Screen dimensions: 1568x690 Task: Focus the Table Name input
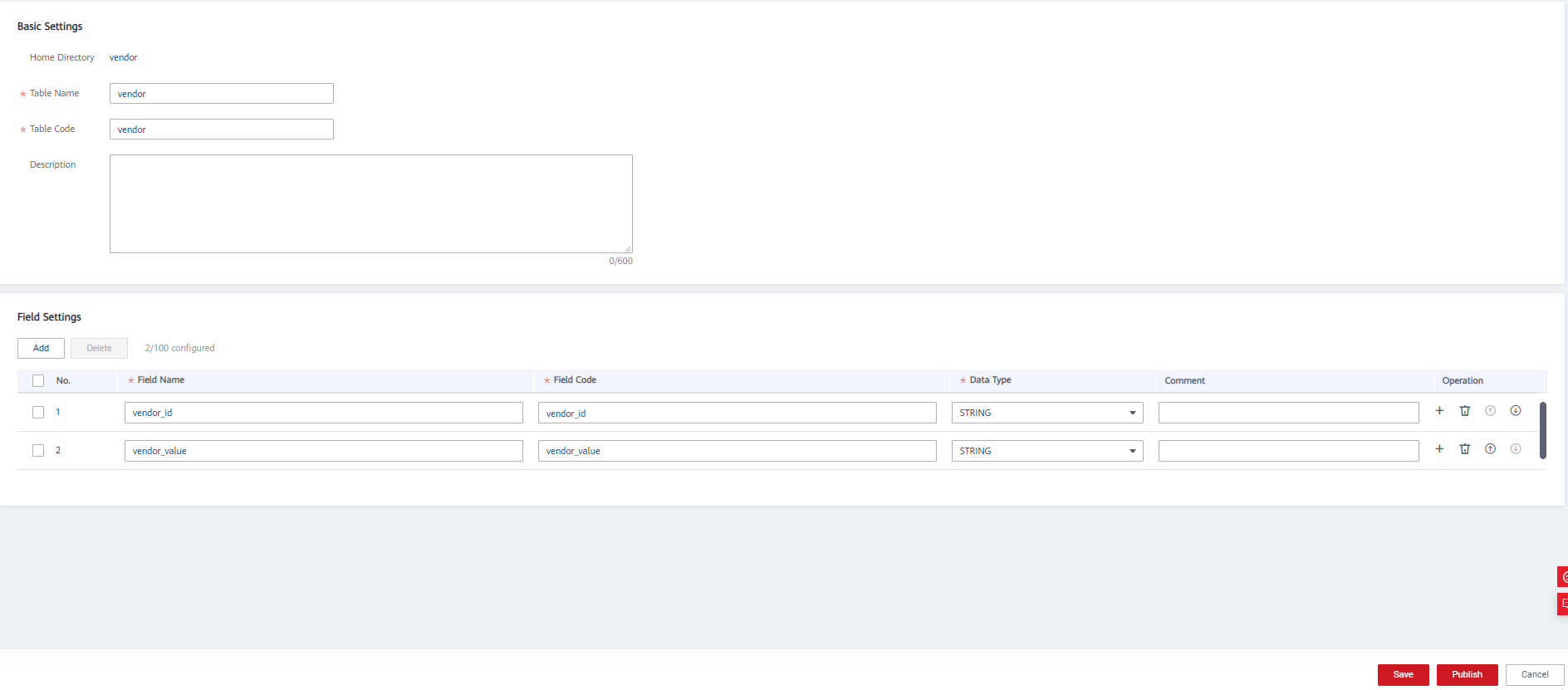click(222, 94)
